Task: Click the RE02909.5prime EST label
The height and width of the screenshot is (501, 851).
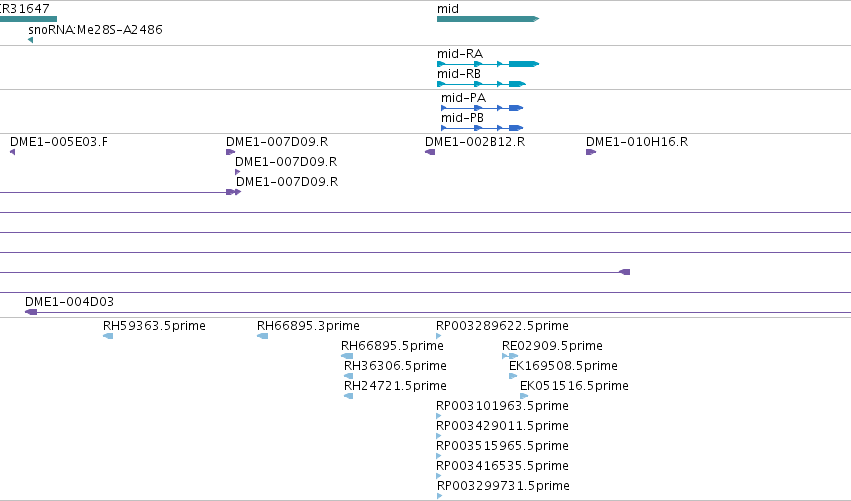Action: click(552, 346)
